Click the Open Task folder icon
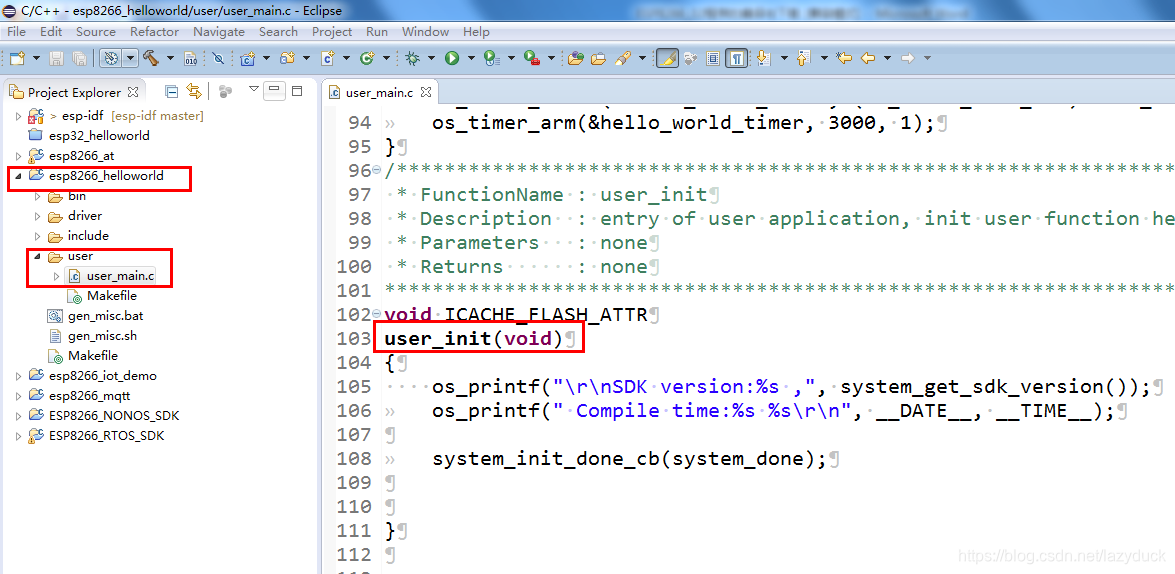 (598, 58)
